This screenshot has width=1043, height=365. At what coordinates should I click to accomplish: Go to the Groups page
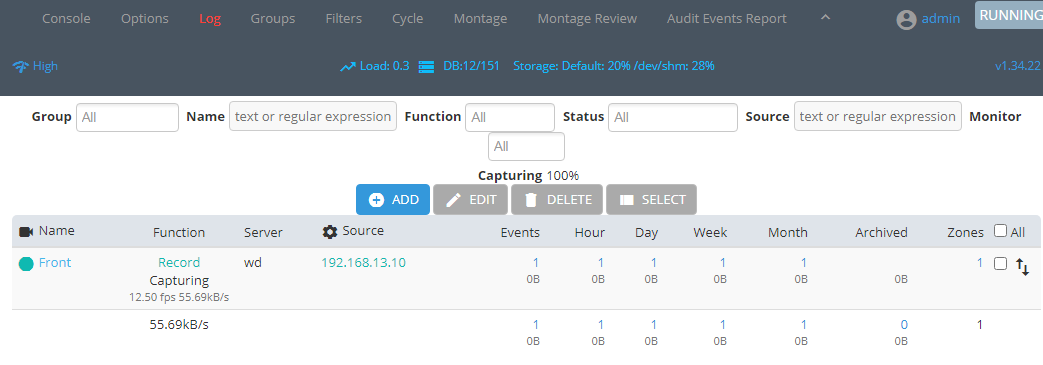pos(273,19)
